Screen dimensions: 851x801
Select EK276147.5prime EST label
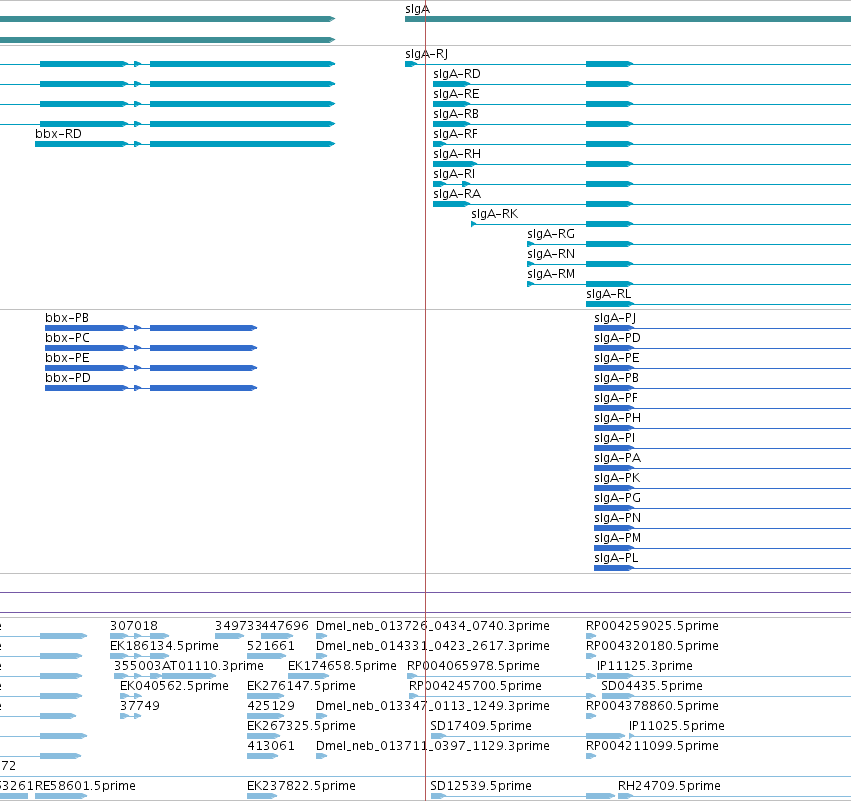301,686
